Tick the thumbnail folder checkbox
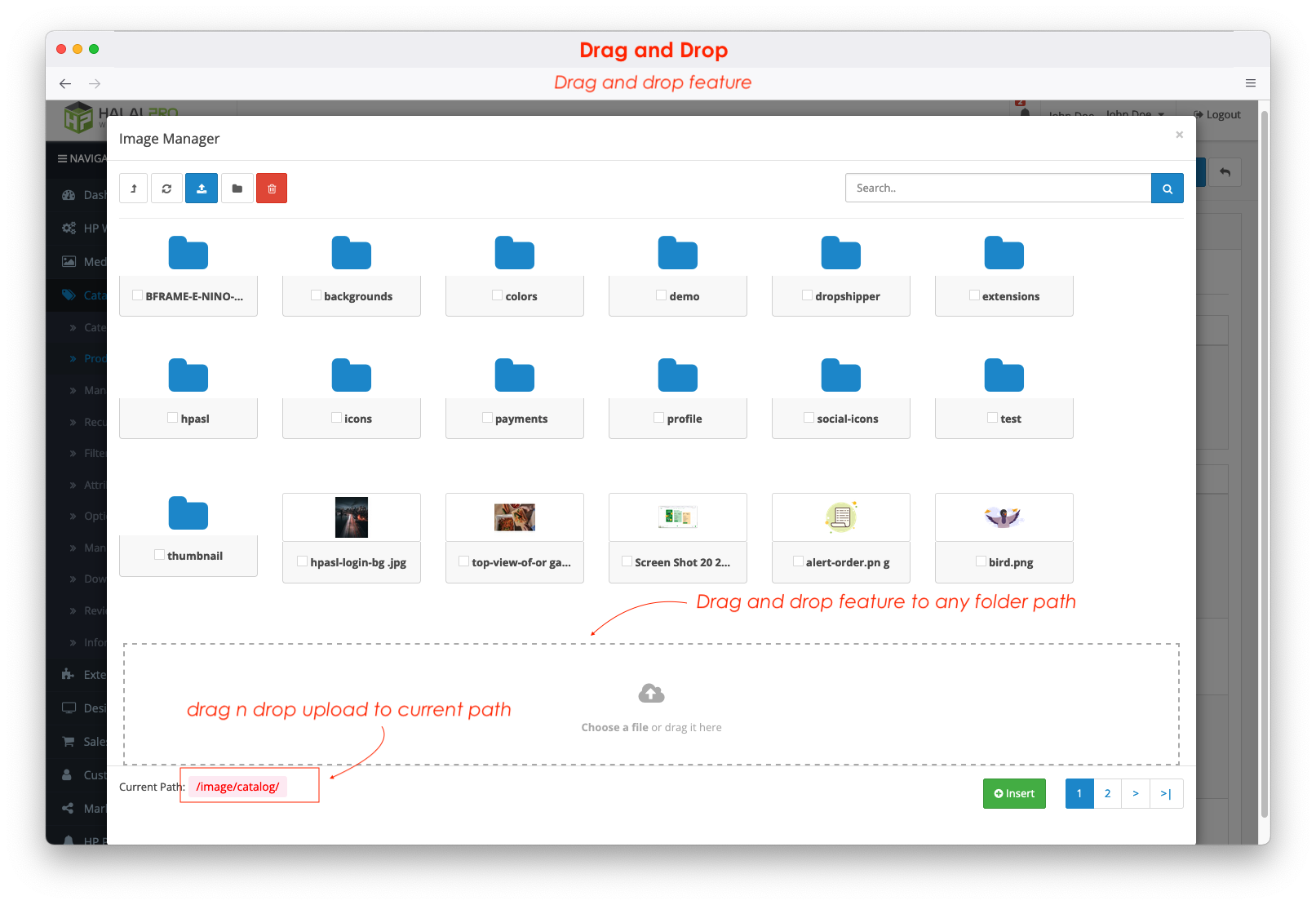The height and width of the screenshot is (905, 1316). pyautogui.click(x=158, y=555)
